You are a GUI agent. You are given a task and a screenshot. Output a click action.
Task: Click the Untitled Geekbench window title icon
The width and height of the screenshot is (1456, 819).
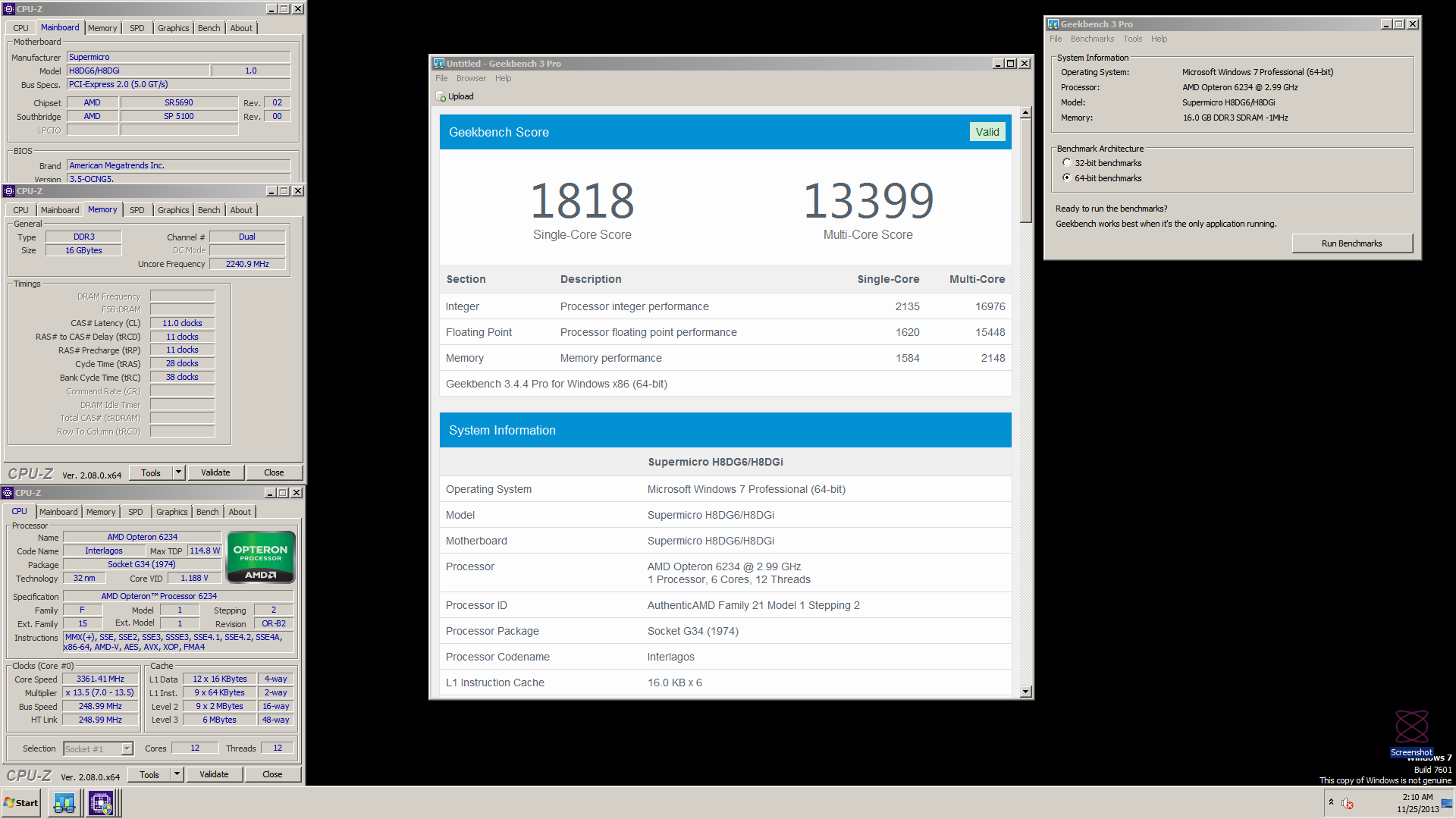[x=438, y=64]
